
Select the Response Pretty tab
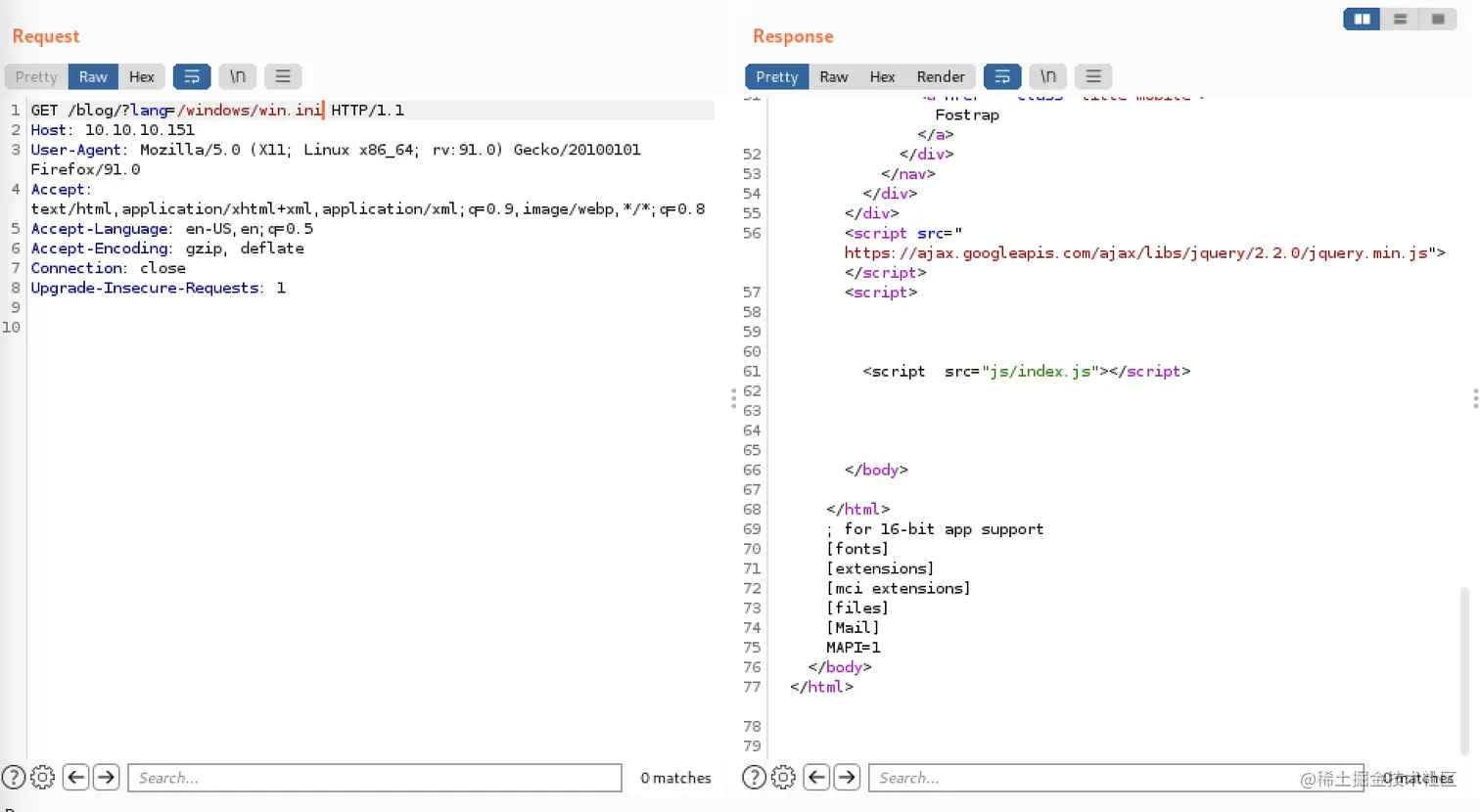pos(777,76)
